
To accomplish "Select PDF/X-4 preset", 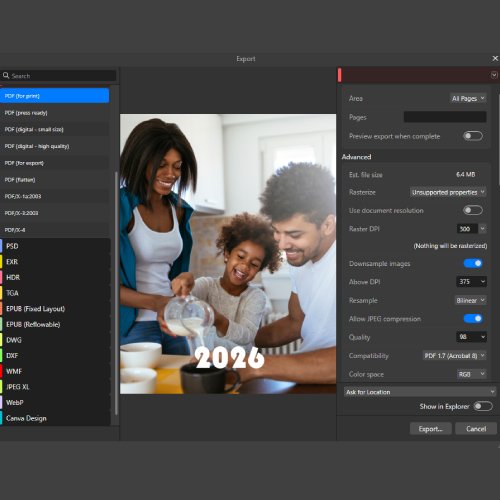I will click(x=55, y=230).
